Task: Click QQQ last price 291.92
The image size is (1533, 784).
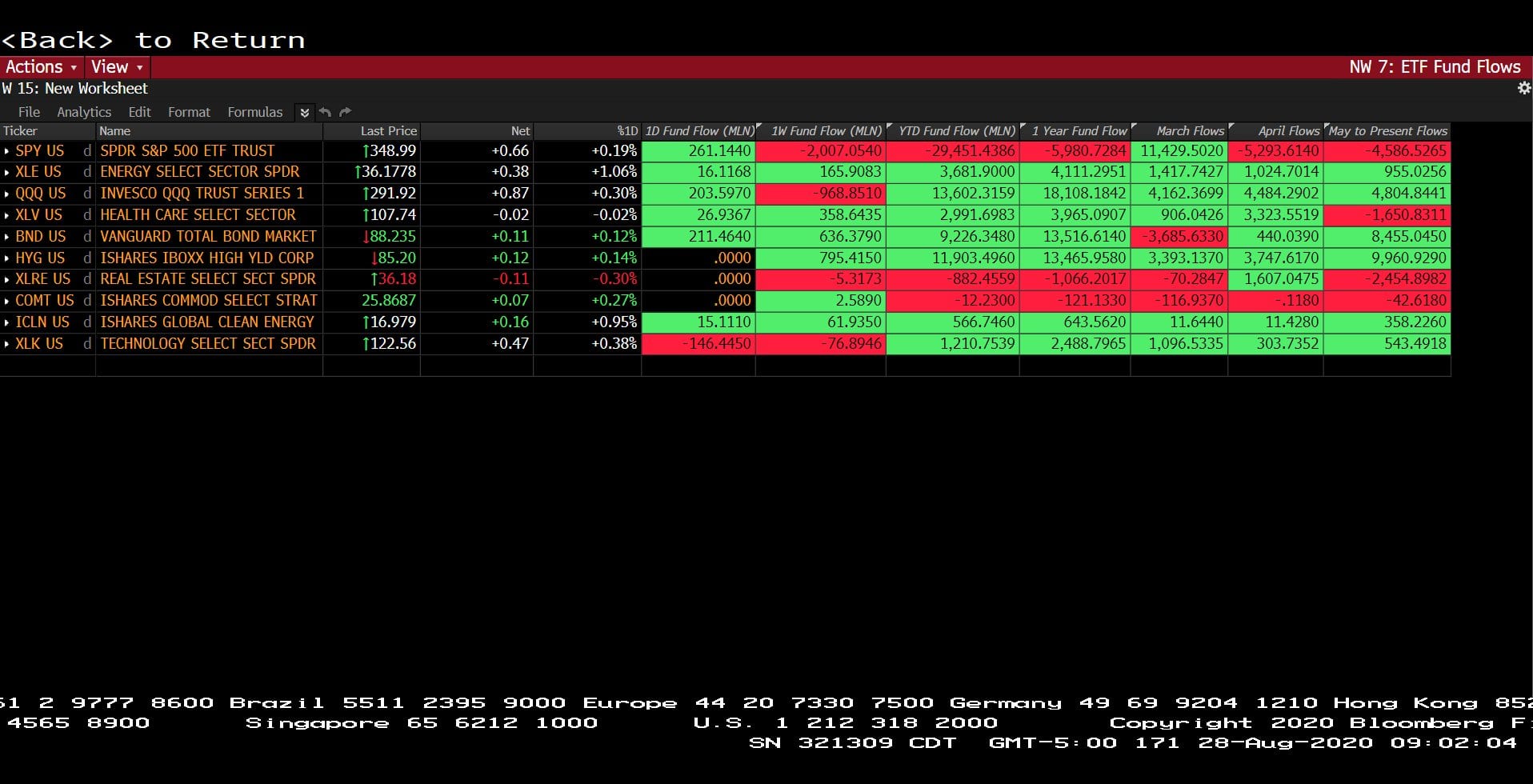Action: 389,194
